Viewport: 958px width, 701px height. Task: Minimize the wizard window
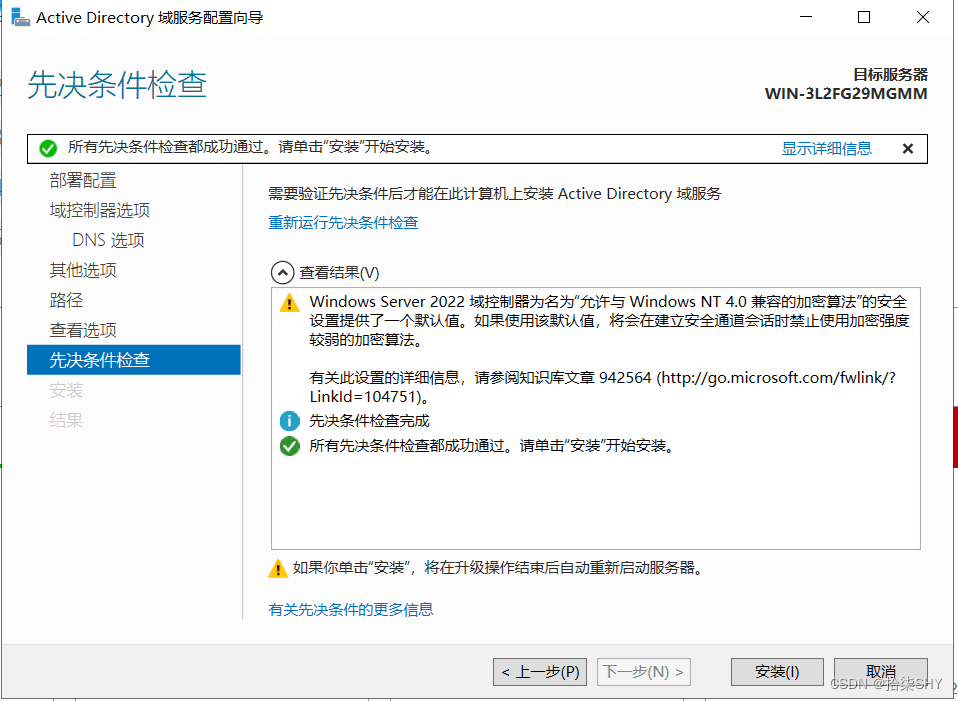[806, 18]
